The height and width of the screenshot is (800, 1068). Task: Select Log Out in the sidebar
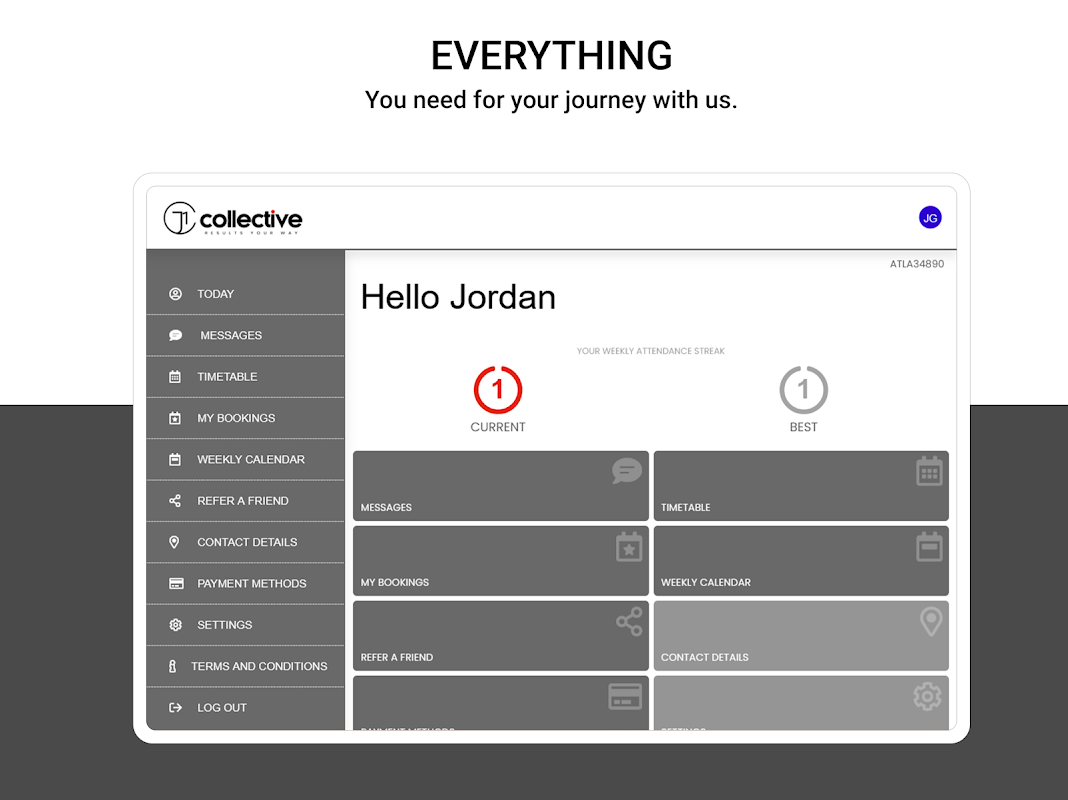(x=245, y=708)
